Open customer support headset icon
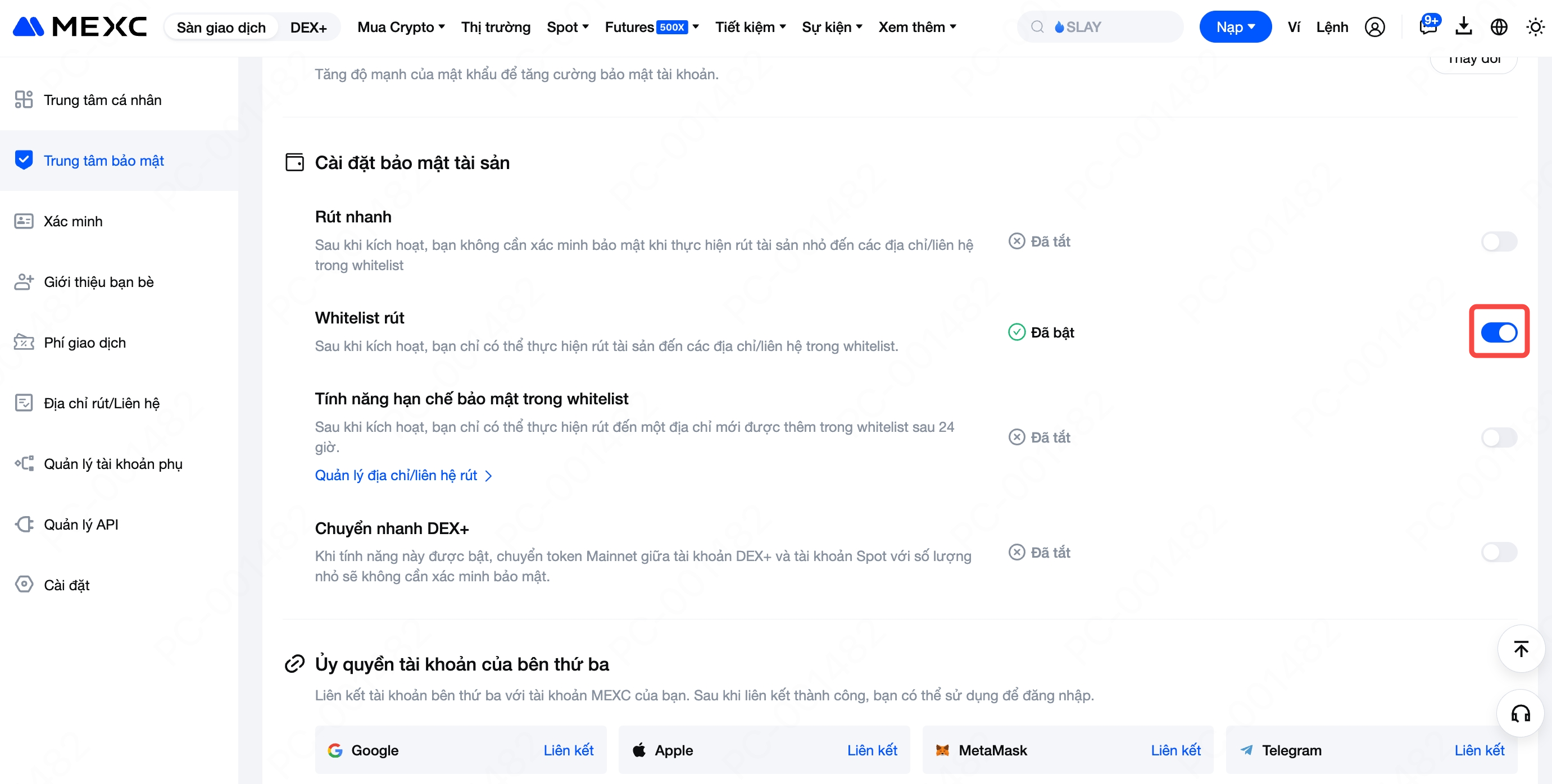Screen dimensions: 1552x784 (x=1521, y=714)
